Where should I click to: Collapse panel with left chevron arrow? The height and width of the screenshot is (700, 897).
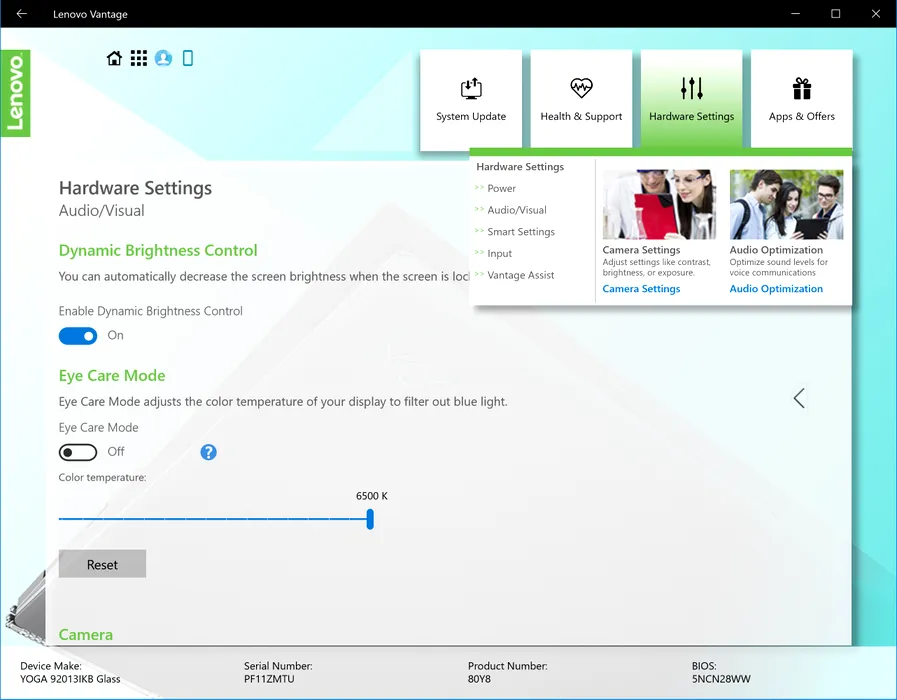(x=799, y=398)
